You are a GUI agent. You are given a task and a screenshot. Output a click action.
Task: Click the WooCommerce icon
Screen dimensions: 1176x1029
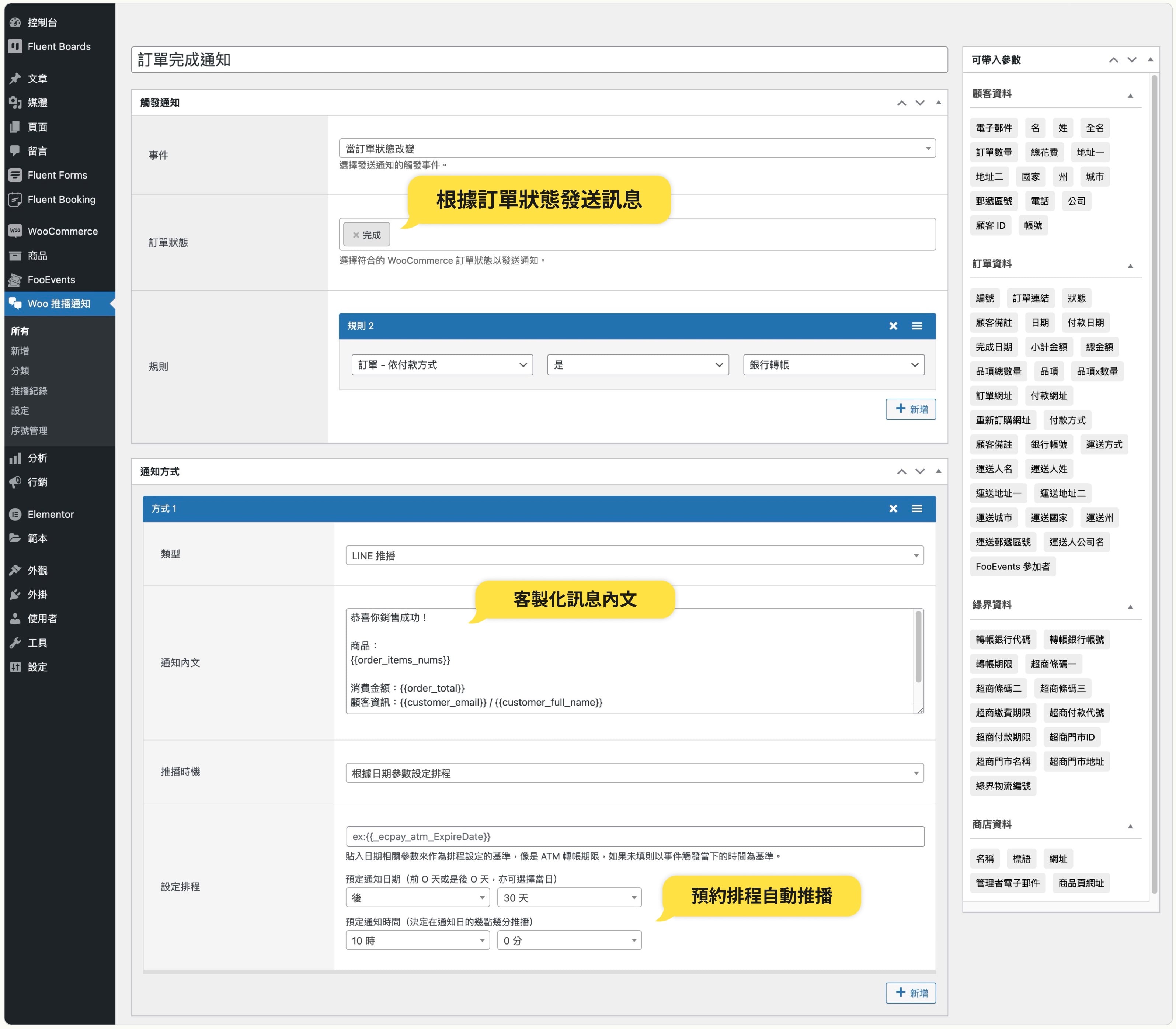click(x=15, y=231)
